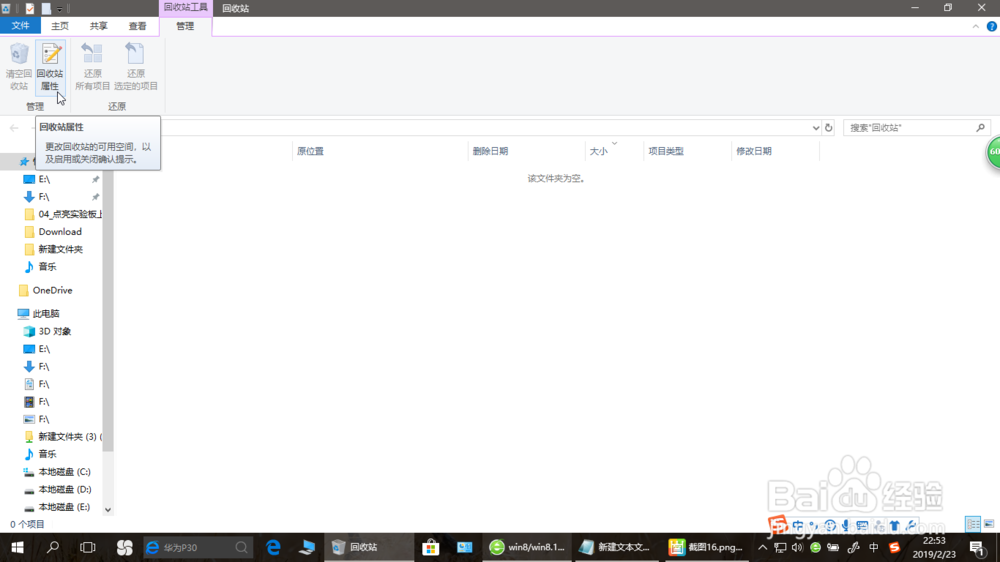The image size is (1000, 562).
Task: Switch to large icons view layout
Action: click(989, 524)
